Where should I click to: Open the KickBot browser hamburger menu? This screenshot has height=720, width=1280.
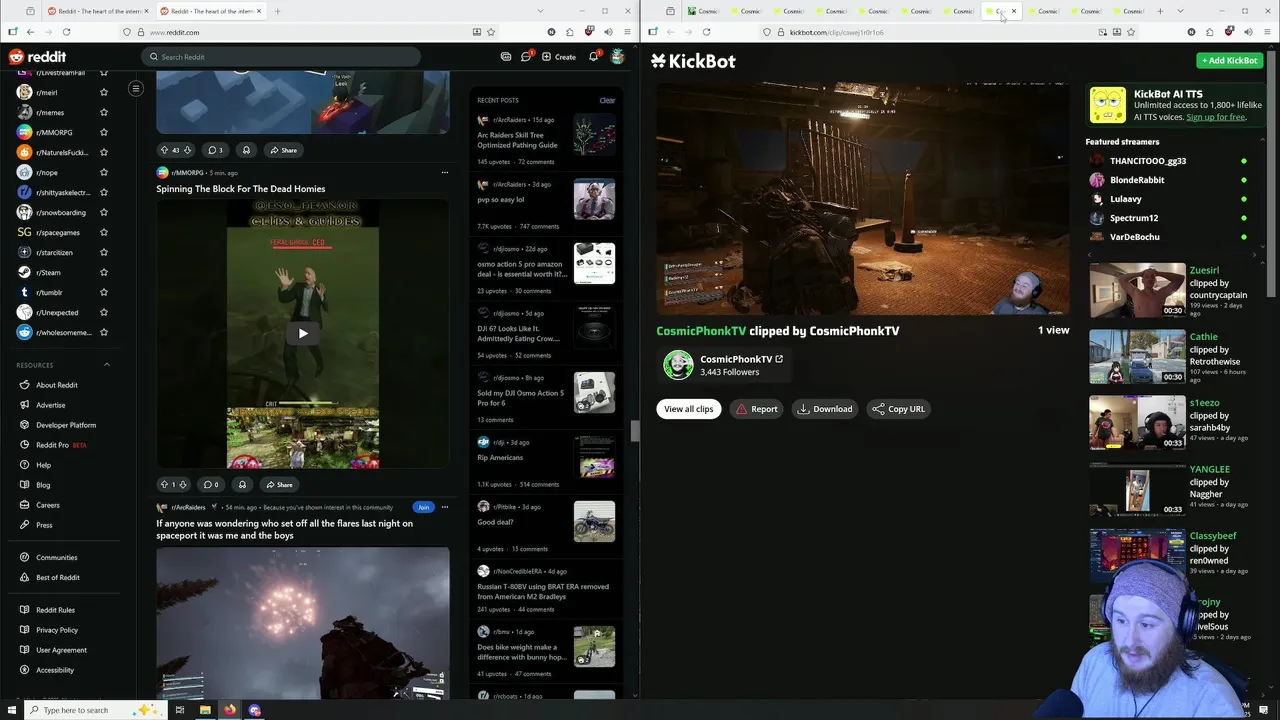pyautogui.click(x=1266, y=32)
